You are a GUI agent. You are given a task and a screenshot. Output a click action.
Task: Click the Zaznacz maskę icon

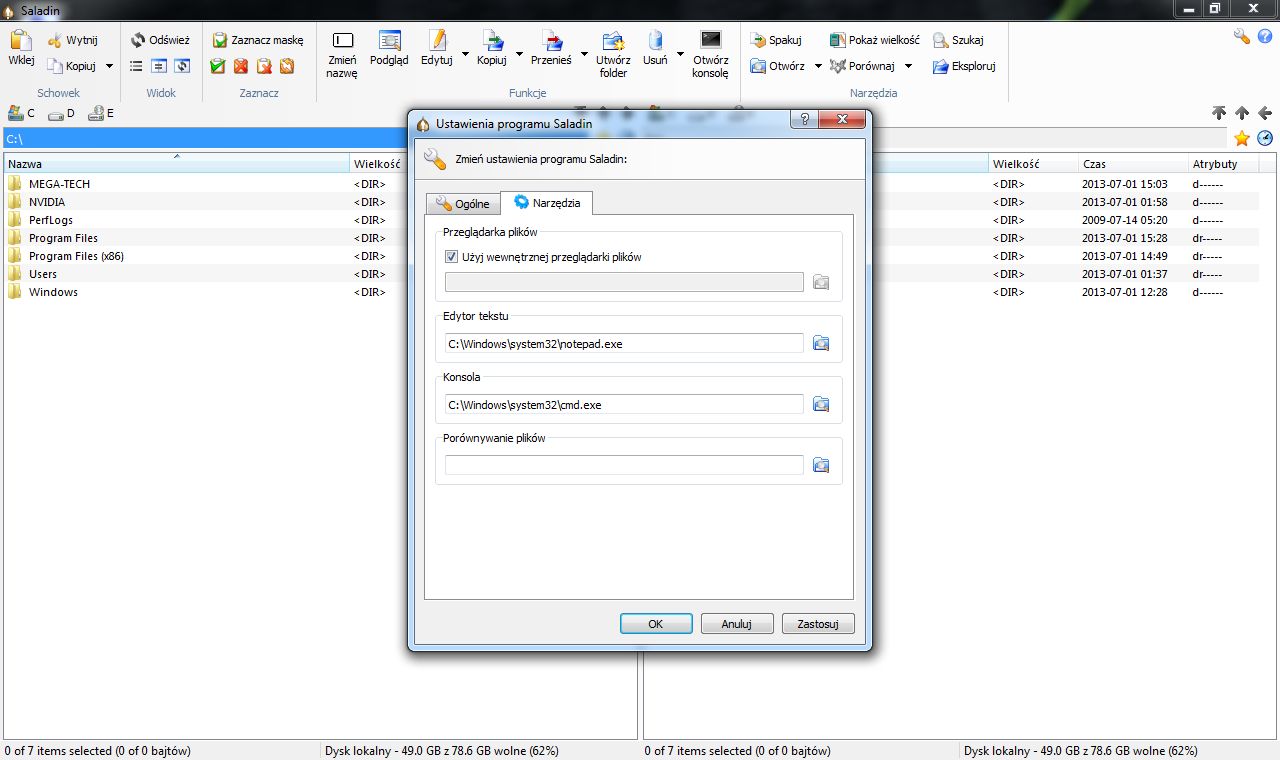(x=220, y=40)
